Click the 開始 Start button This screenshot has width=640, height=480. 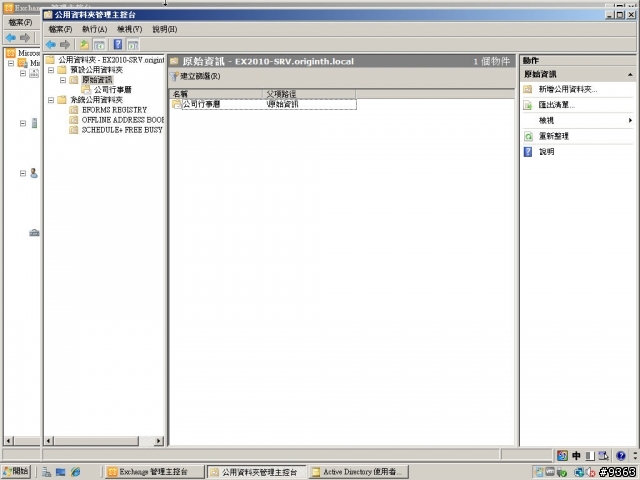tap(16, 471)
